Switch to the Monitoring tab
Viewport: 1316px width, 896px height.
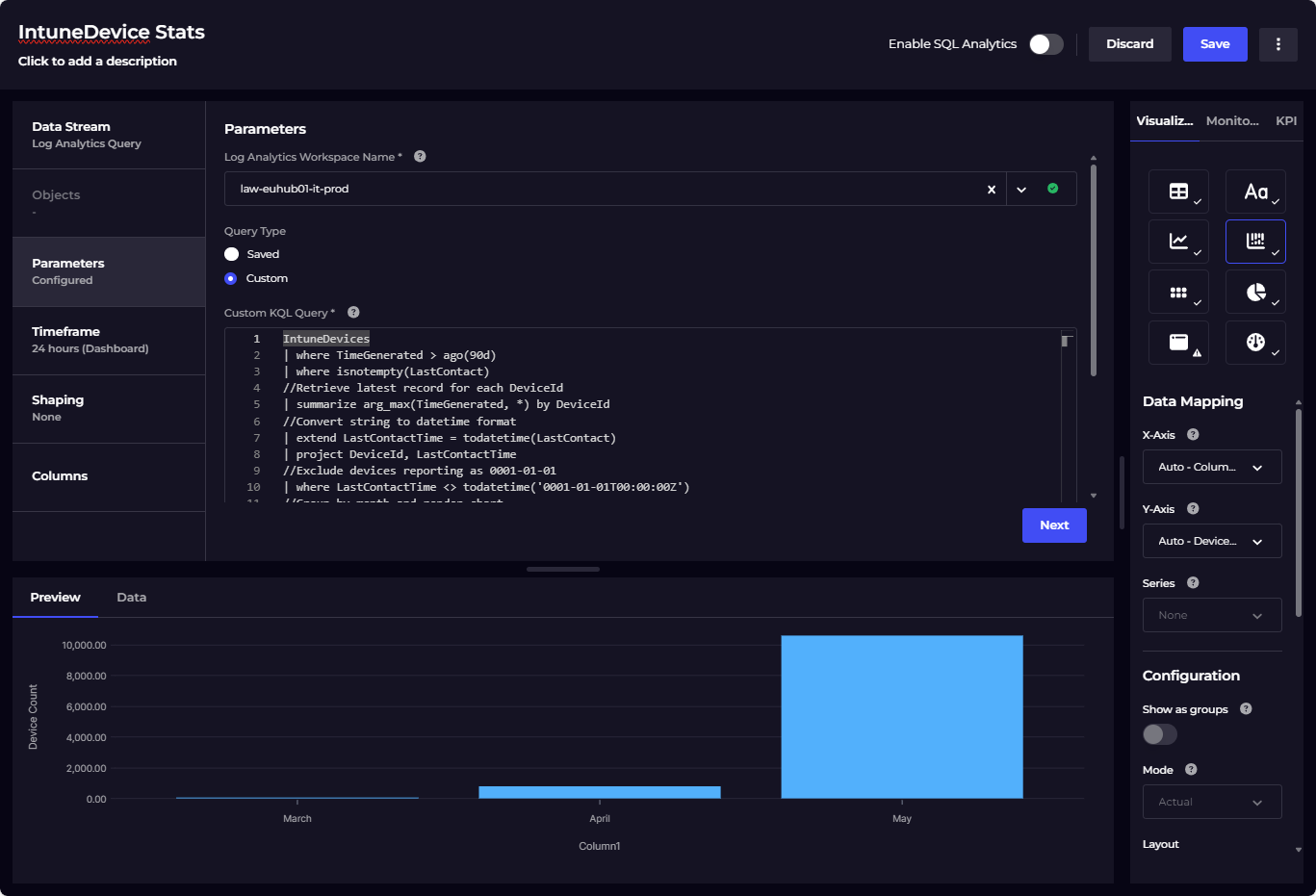tap(1232, 121)
